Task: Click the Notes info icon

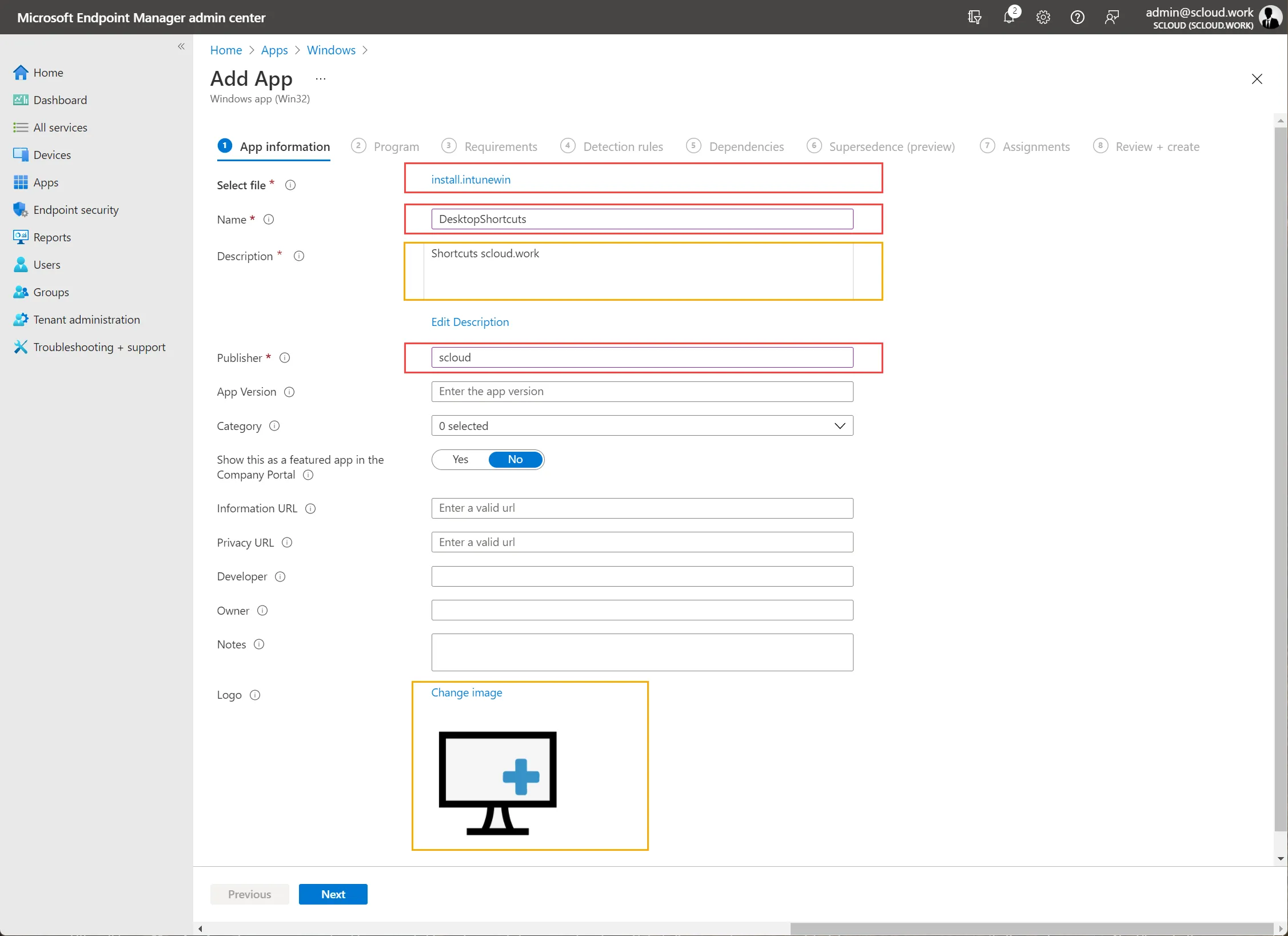Action: [259, 644]
